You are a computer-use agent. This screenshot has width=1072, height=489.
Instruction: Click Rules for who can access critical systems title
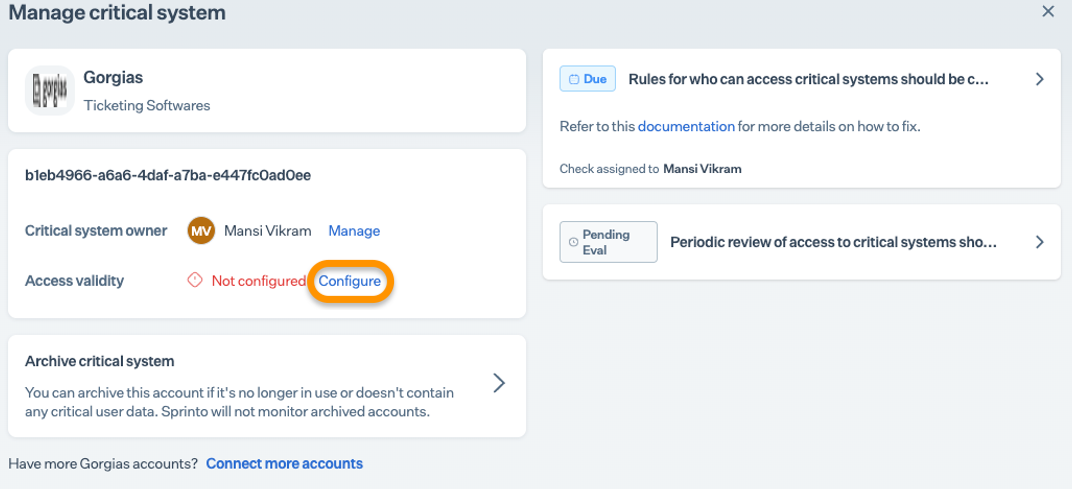click(809, 79)
